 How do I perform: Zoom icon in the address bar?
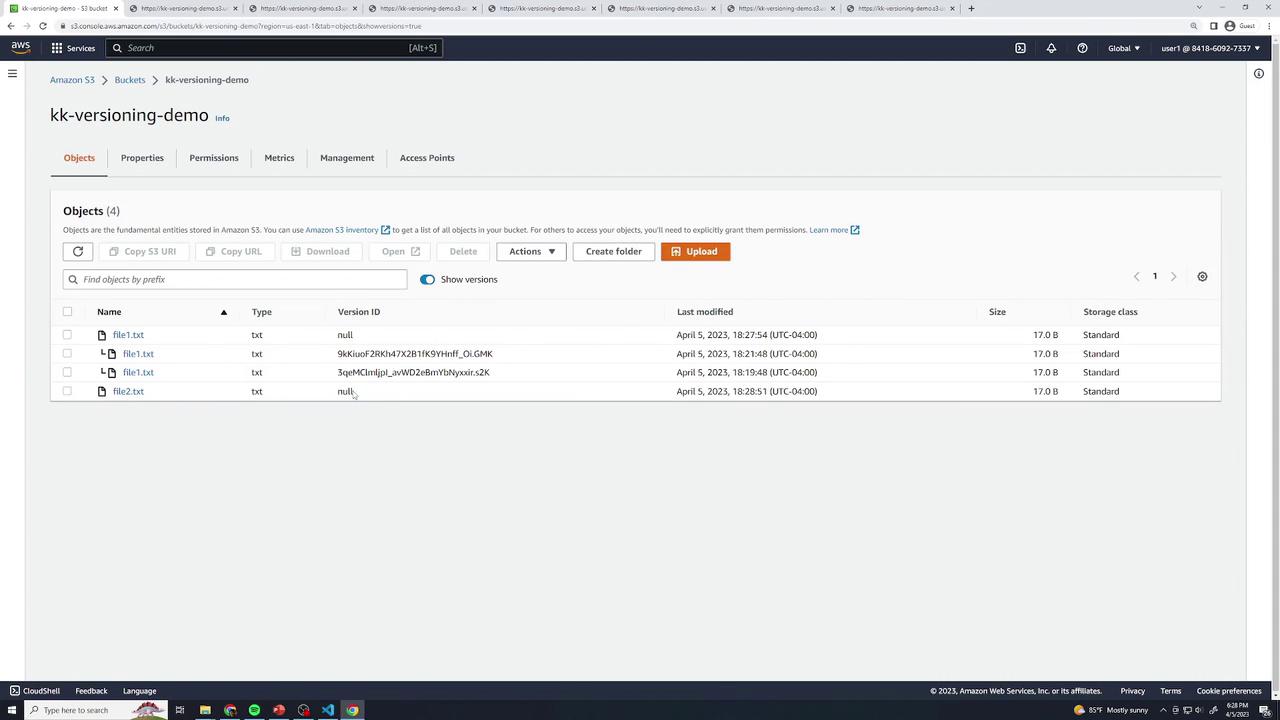click(x=1194, y=26)
